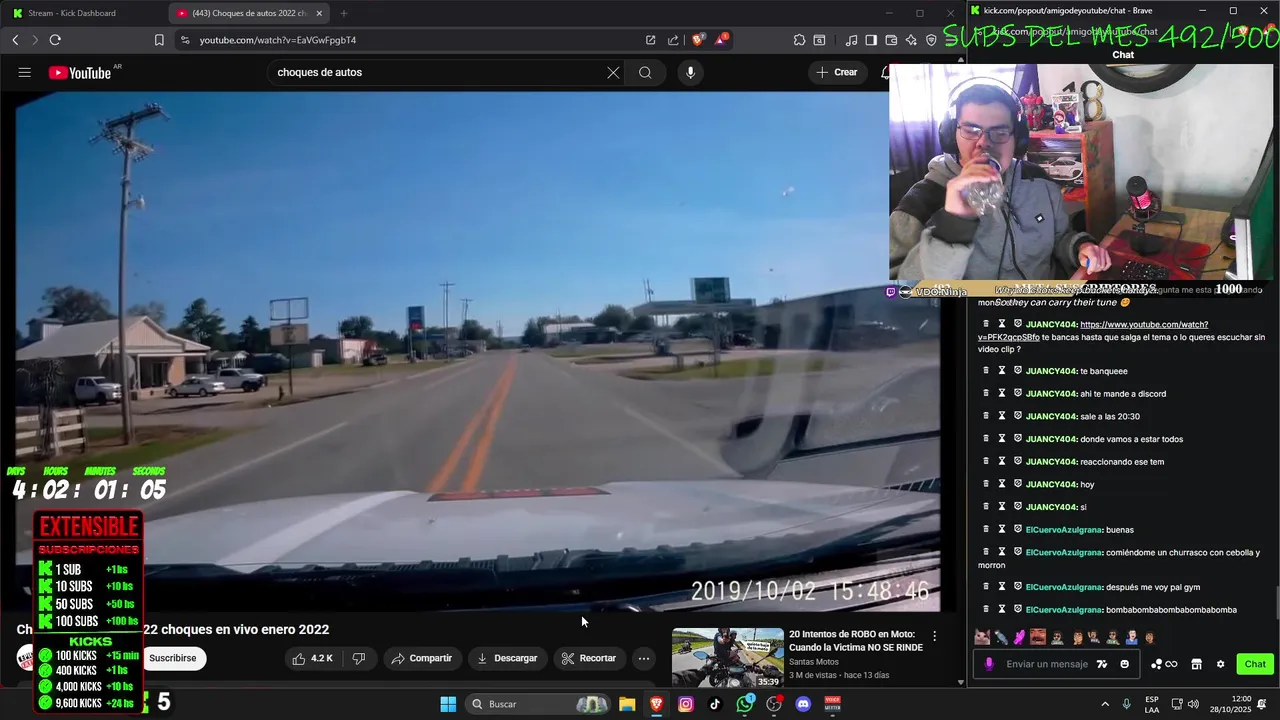Open the dashcam video player area
The image size is (1280, 720).
point(477,351)
